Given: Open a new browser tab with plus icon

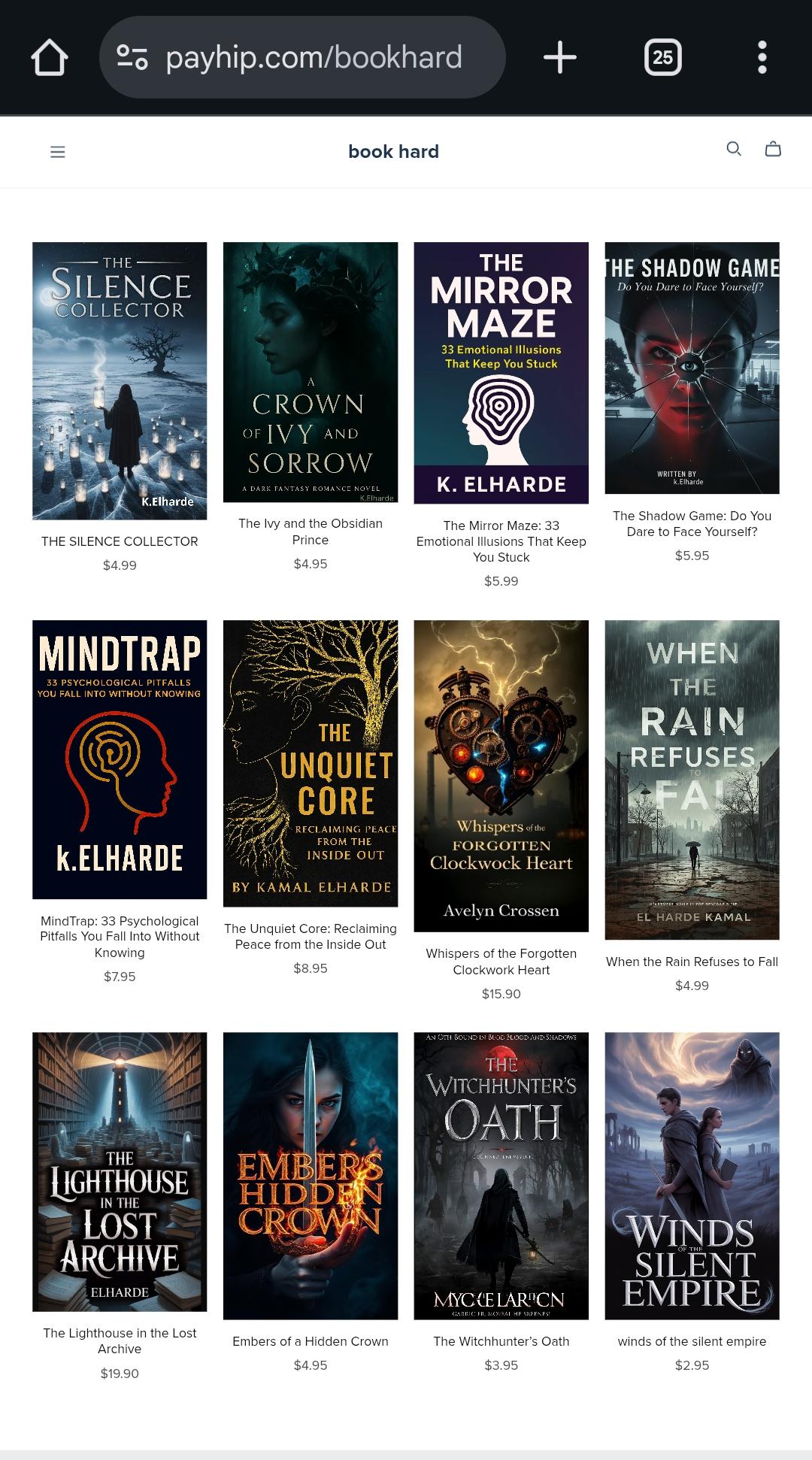Looking at the screenshot, I should pyautogui.click(x=560, y=57).
